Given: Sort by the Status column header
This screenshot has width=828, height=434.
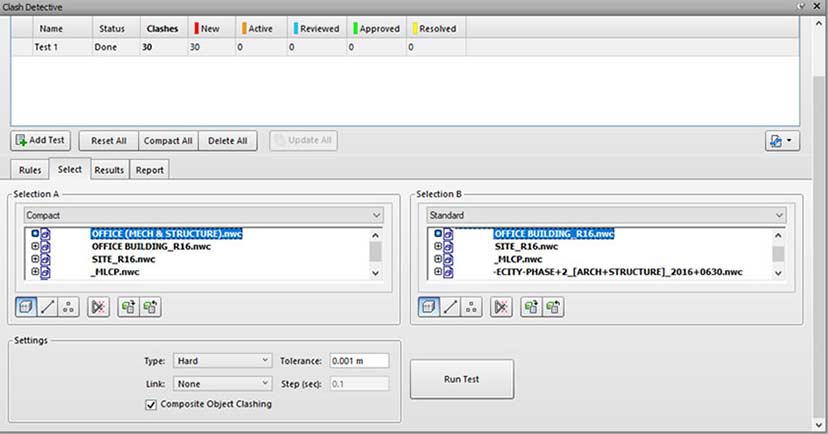Looking at the screenshot, I should tap(116, 29).
